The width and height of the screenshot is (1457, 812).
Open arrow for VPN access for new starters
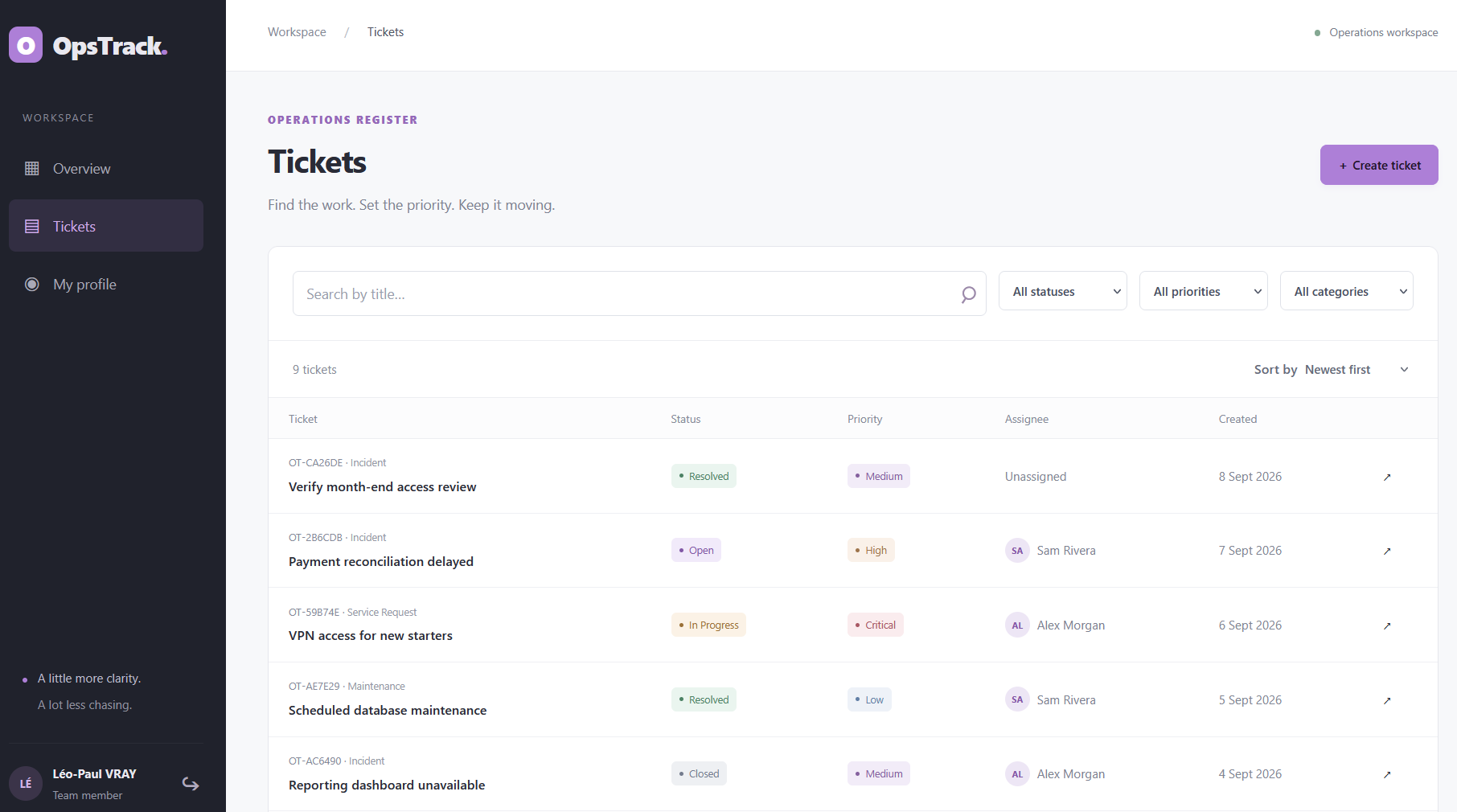[x=1387, y=625]
